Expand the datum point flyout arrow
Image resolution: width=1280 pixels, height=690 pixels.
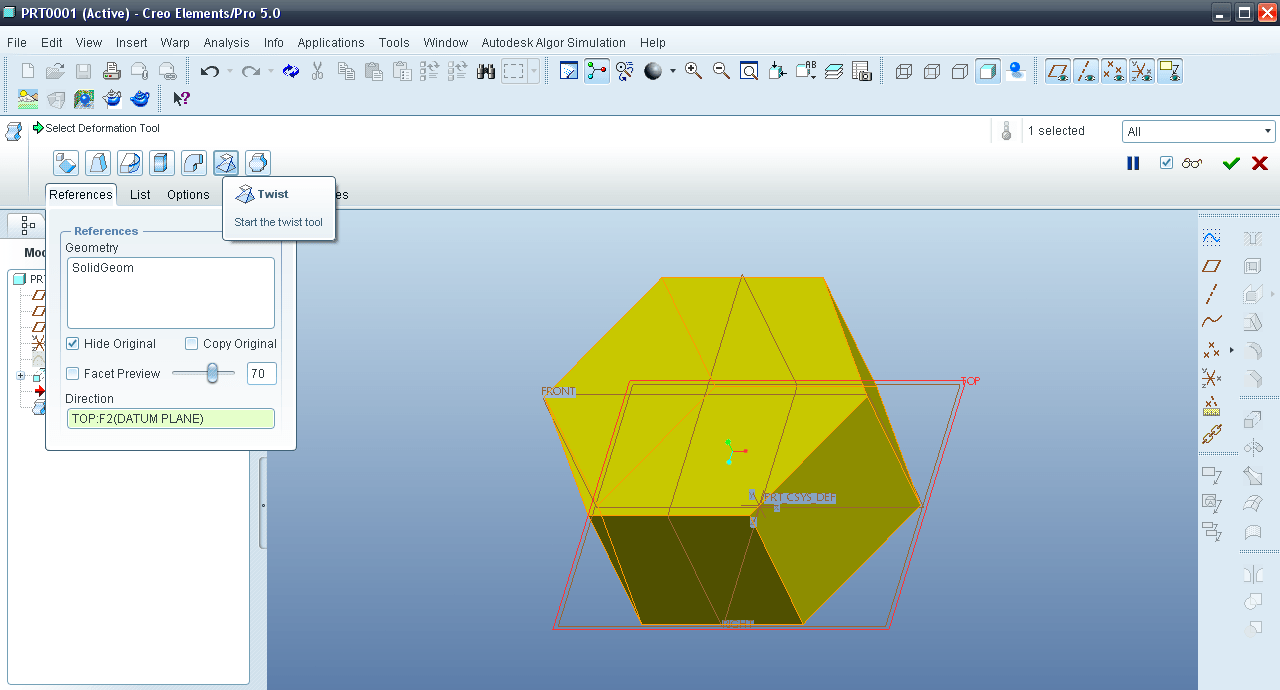(x=1232, y=350)
